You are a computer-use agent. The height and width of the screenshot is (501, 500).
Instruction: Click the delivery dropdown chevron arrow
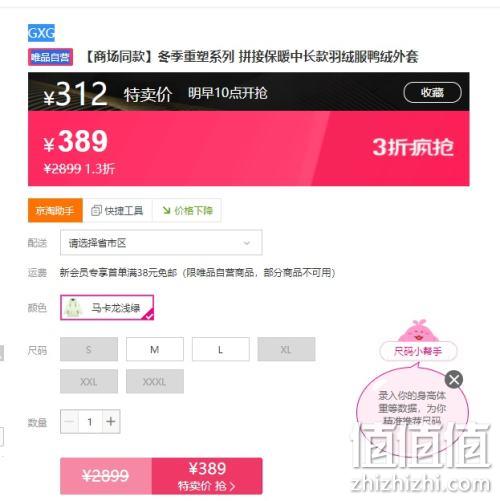(x=247, y=243)
